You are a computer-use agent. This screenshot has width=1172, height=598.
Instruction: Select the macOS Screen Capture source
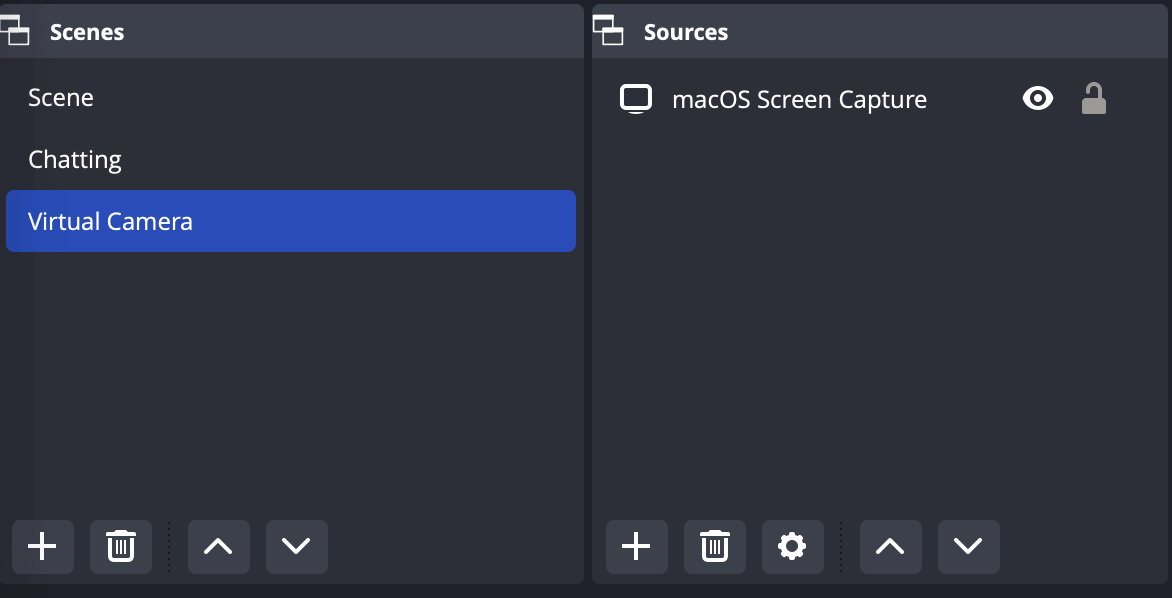799,99
